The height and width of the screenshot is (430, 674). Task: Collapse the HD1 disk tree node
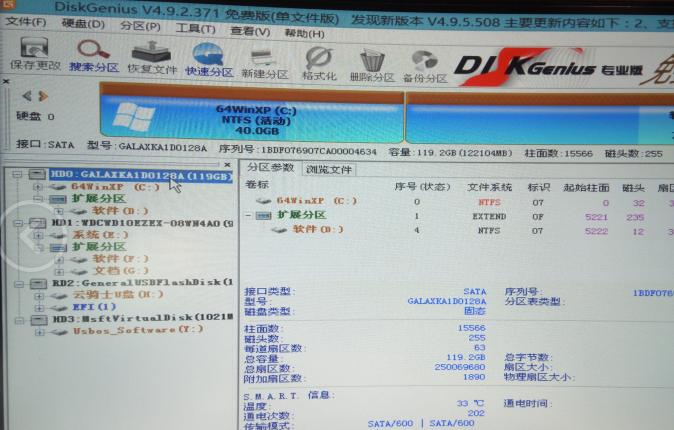click(x=18, y=223)
